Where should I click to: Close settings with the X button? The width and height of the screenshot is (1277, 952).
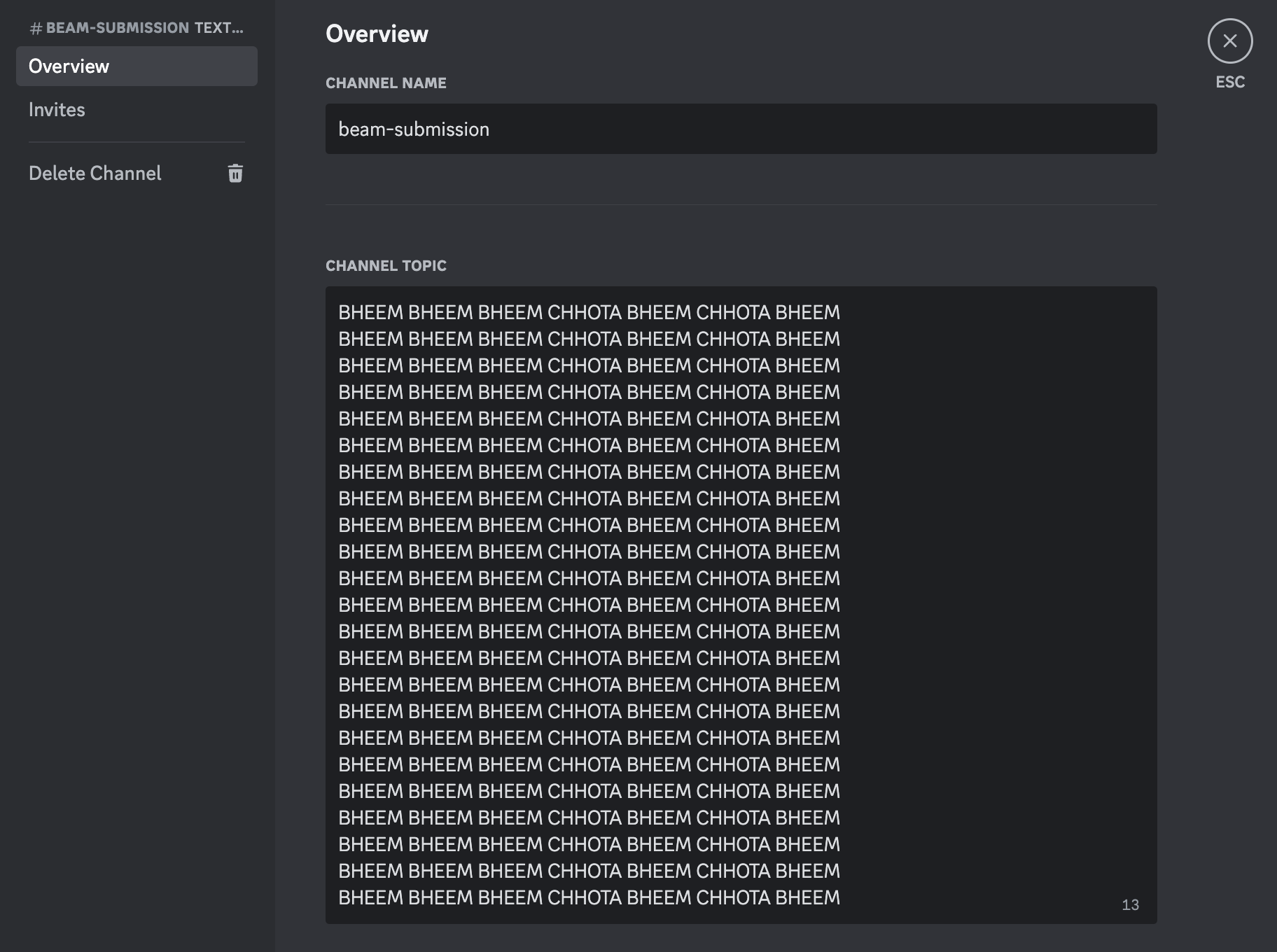[1230, 41]
